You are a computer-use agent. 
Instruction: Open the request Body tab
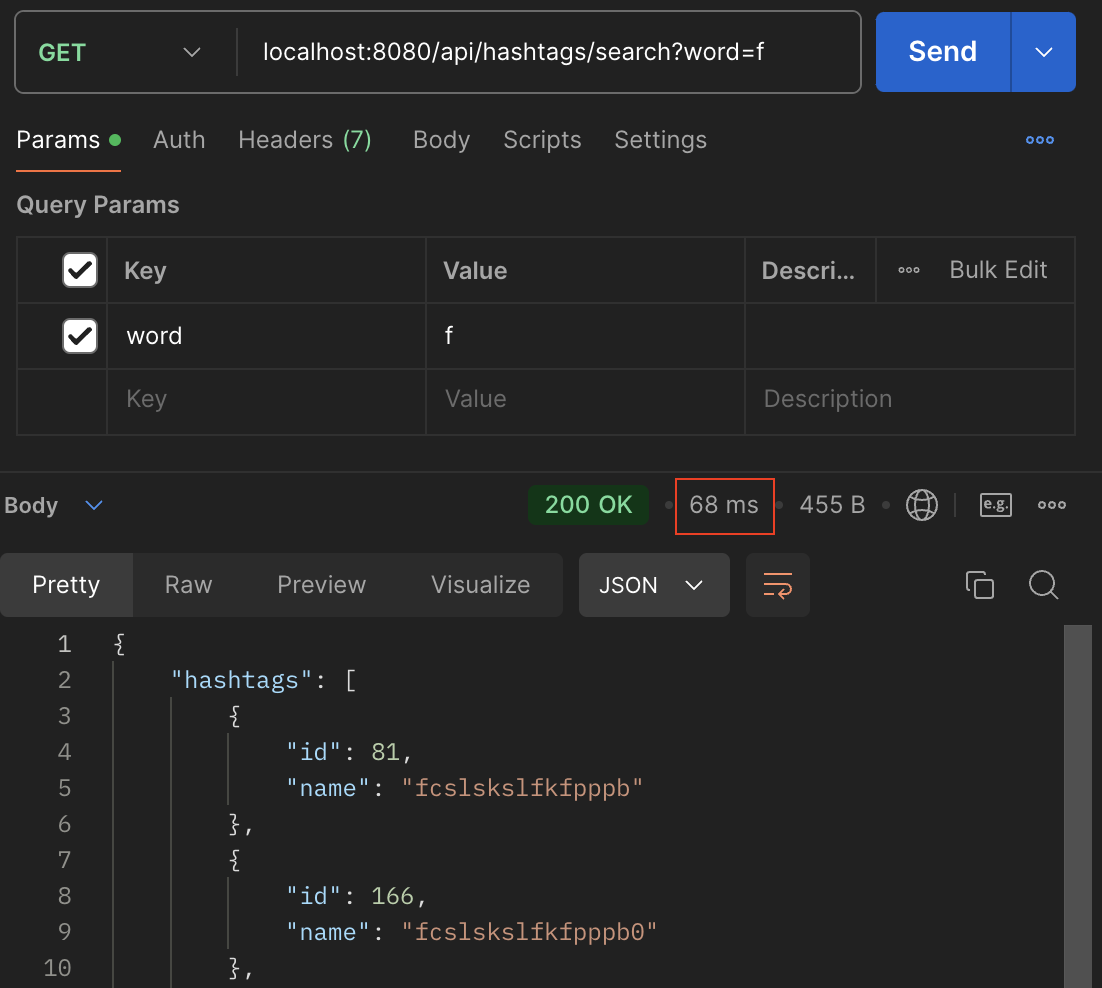pos(441,140)
